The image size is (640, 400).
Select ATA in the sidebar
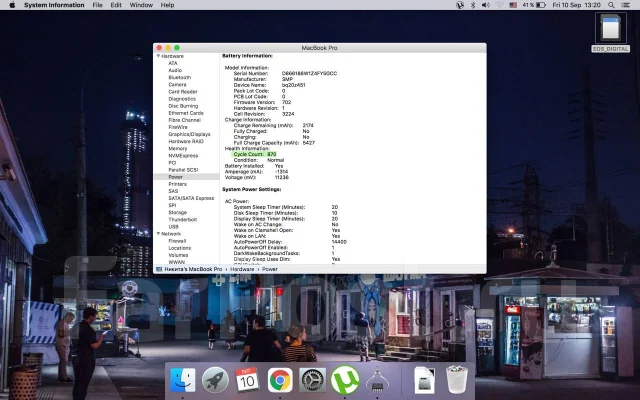[173, 63]
